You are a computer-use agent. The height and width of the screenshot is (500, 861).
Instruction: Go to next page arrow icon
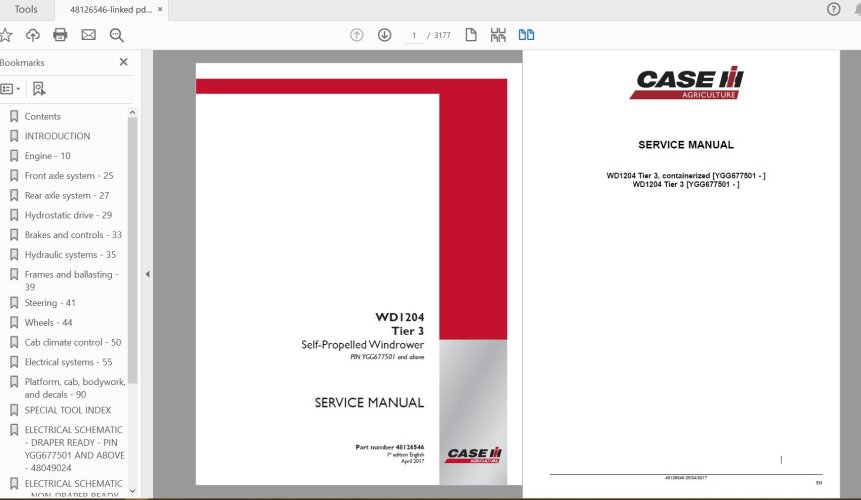[x=384, y=35]
